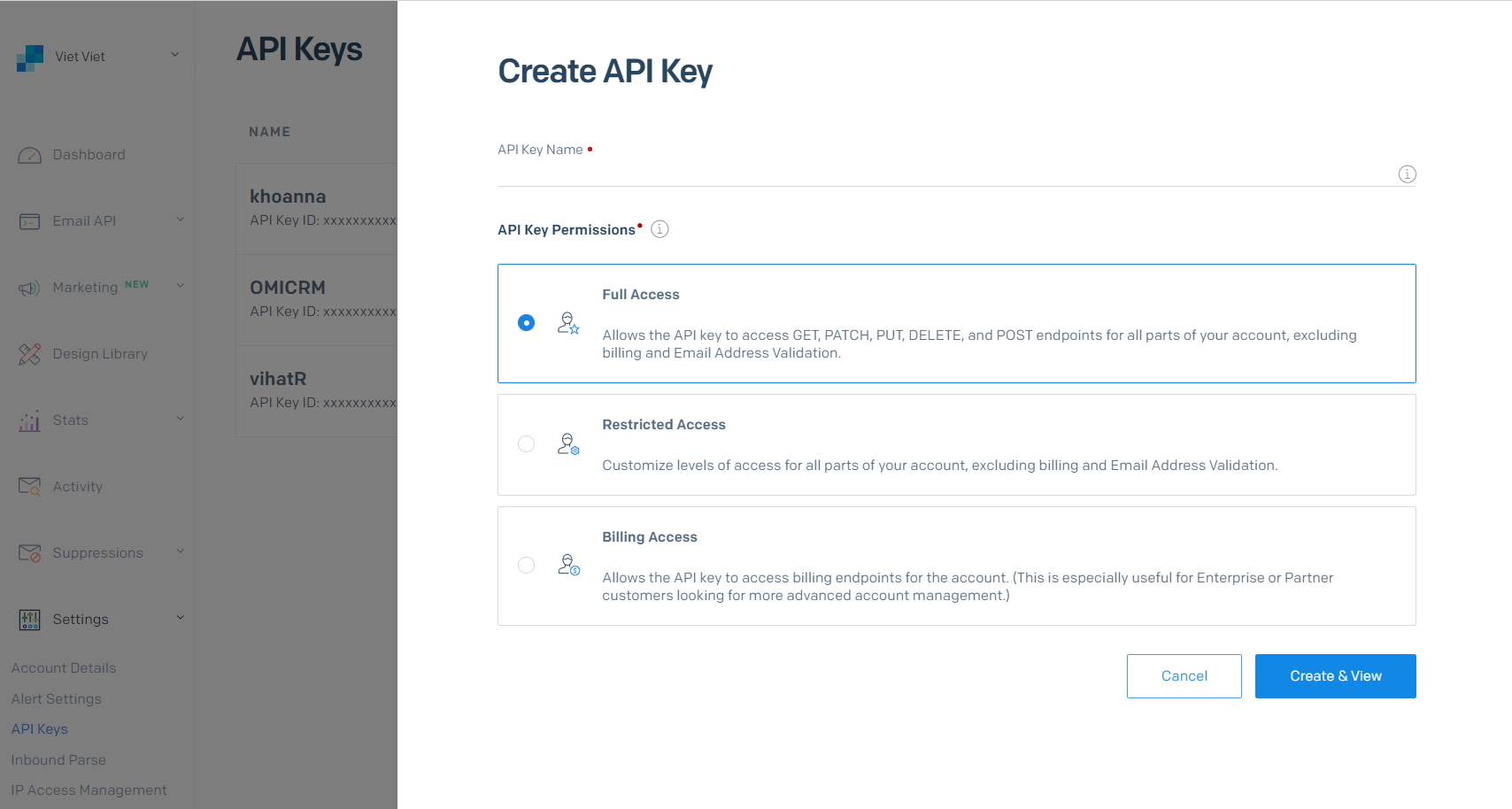This screenshot has height=809, width=1512.
Task: Click the Design Library icon
Action: tap(29, 354)
